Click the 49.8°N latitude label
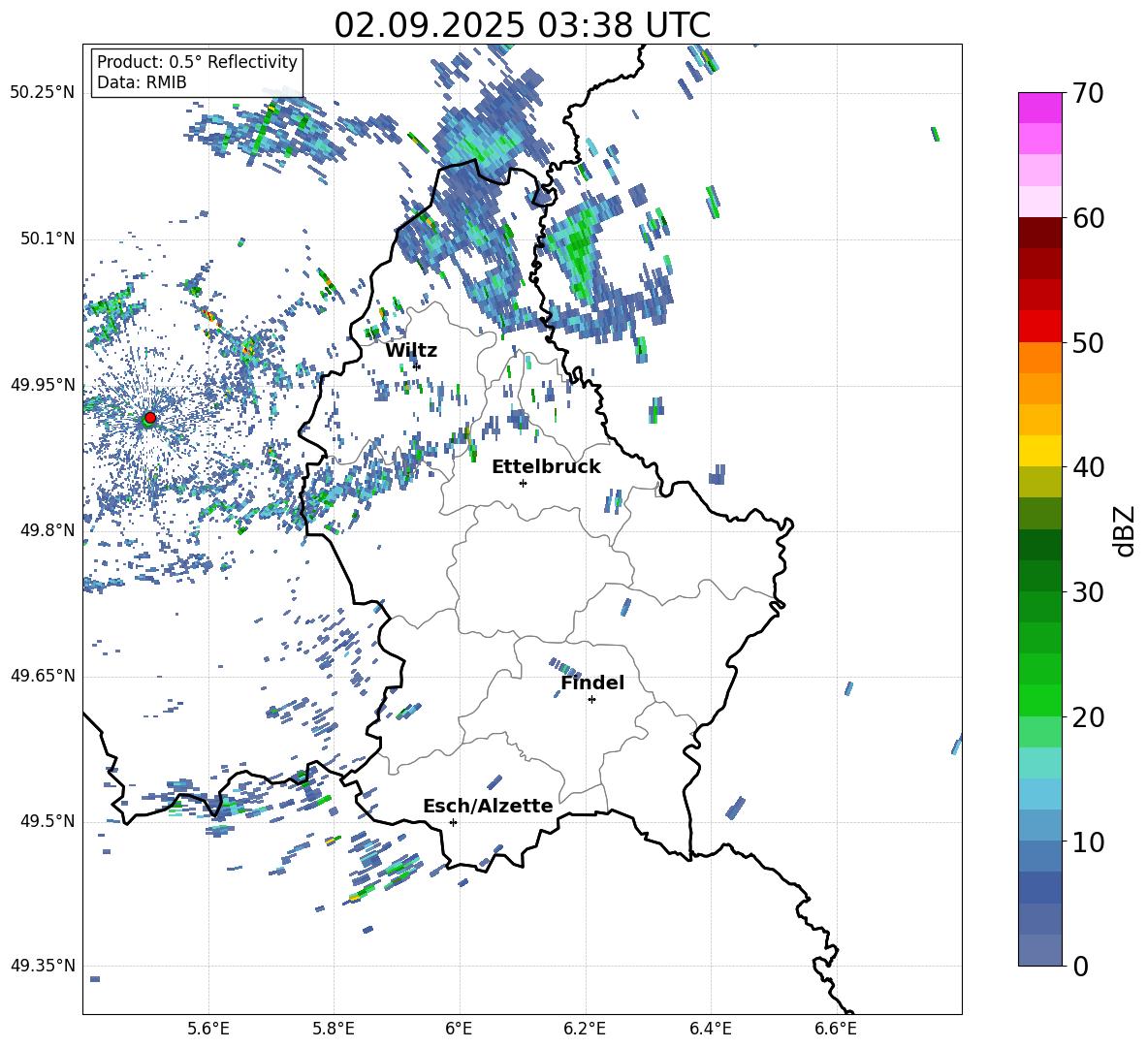1148x1048 pixels. pyautogui.click(x=47, y=530)
